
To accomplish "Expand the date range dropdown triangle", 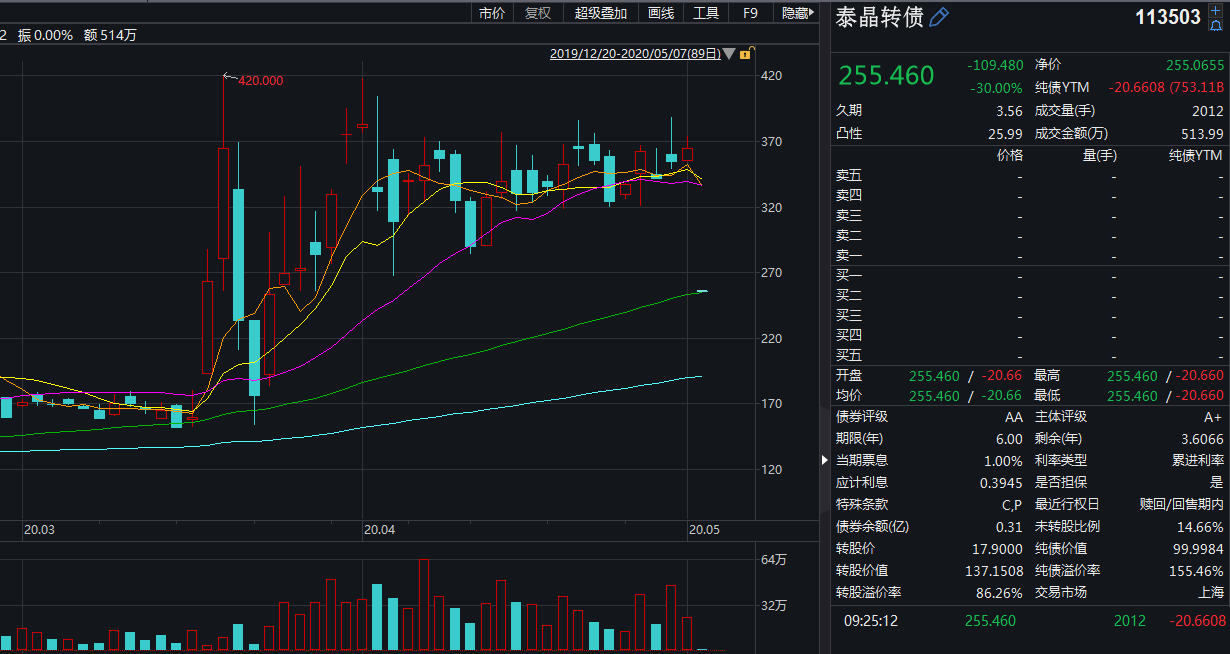I will pos(729,54).
